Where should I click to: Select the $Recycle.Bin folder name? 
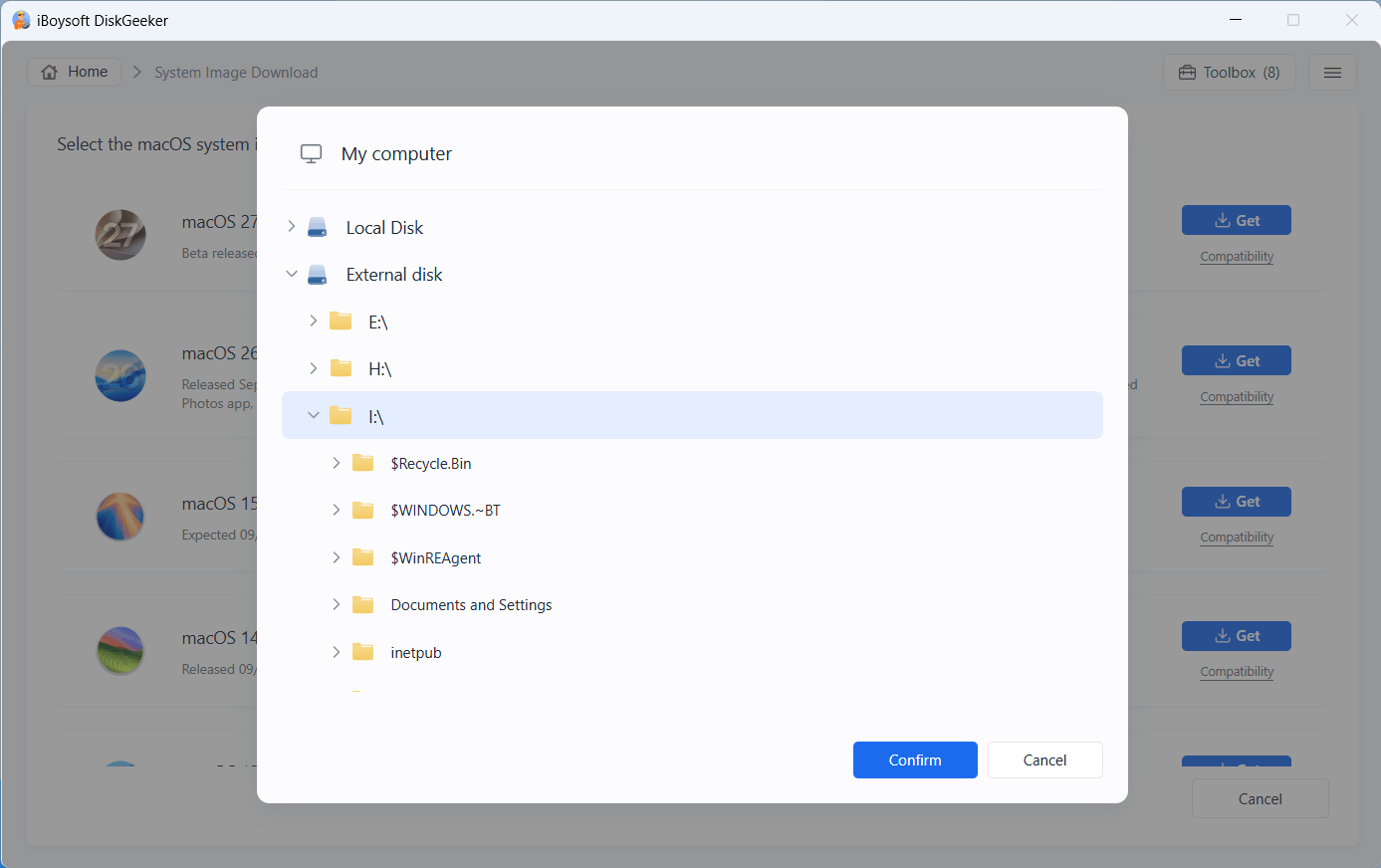tap(431, 464)
